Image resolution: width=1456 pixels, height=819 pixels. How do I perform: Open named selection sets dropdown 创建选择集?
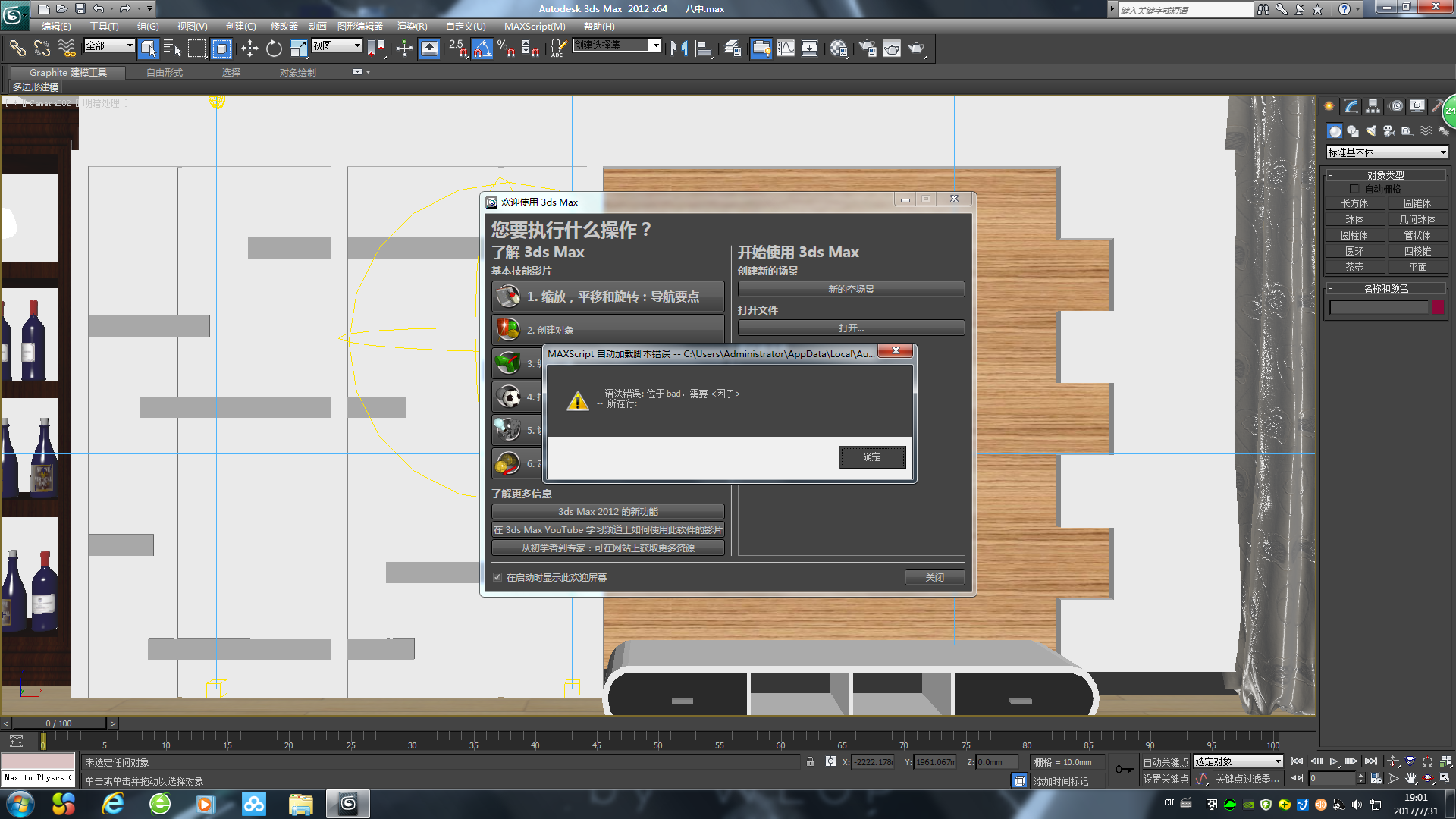click(x=617, y=45)
